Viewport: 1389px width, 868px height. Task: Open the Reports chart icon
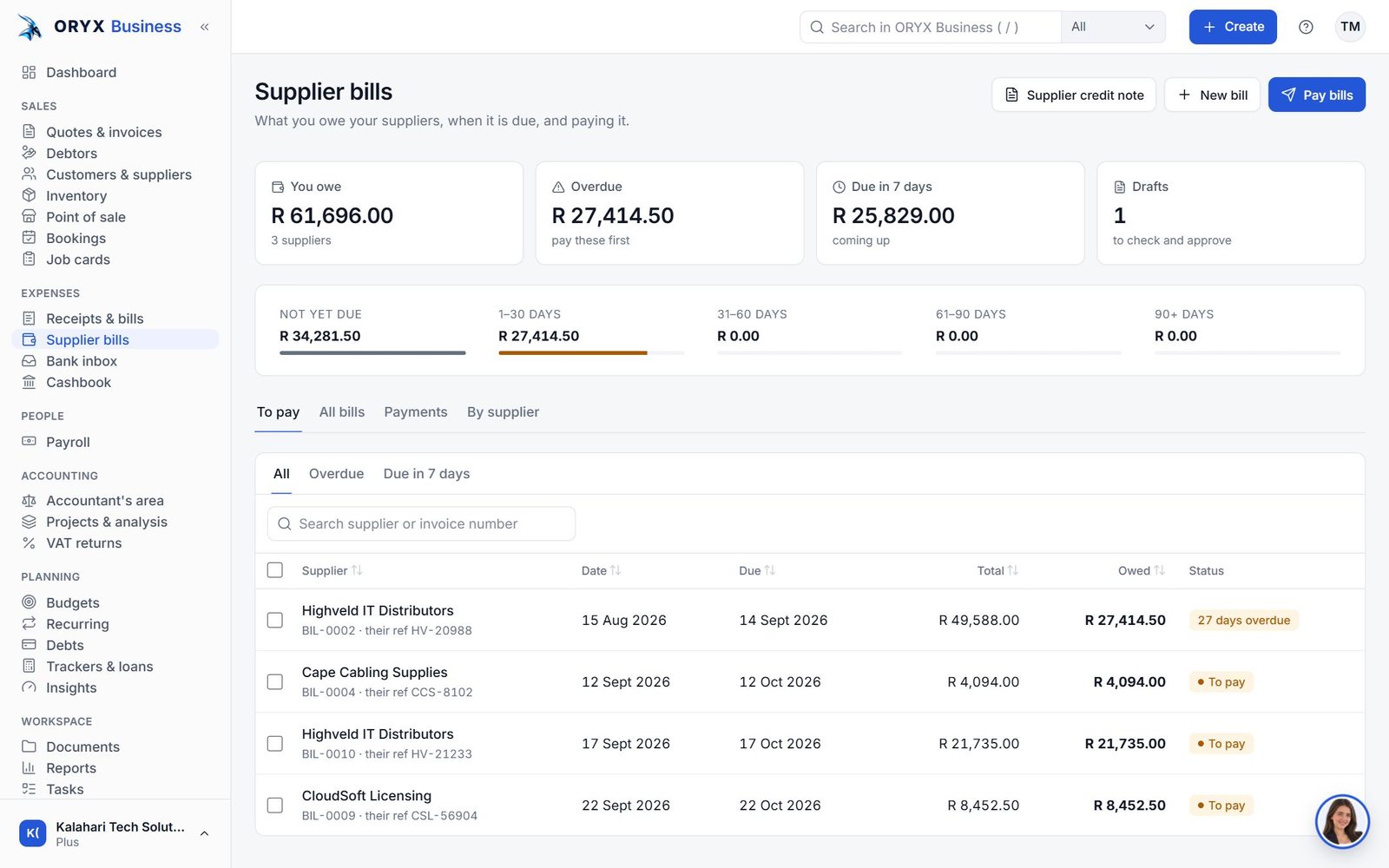pos(29,768)
